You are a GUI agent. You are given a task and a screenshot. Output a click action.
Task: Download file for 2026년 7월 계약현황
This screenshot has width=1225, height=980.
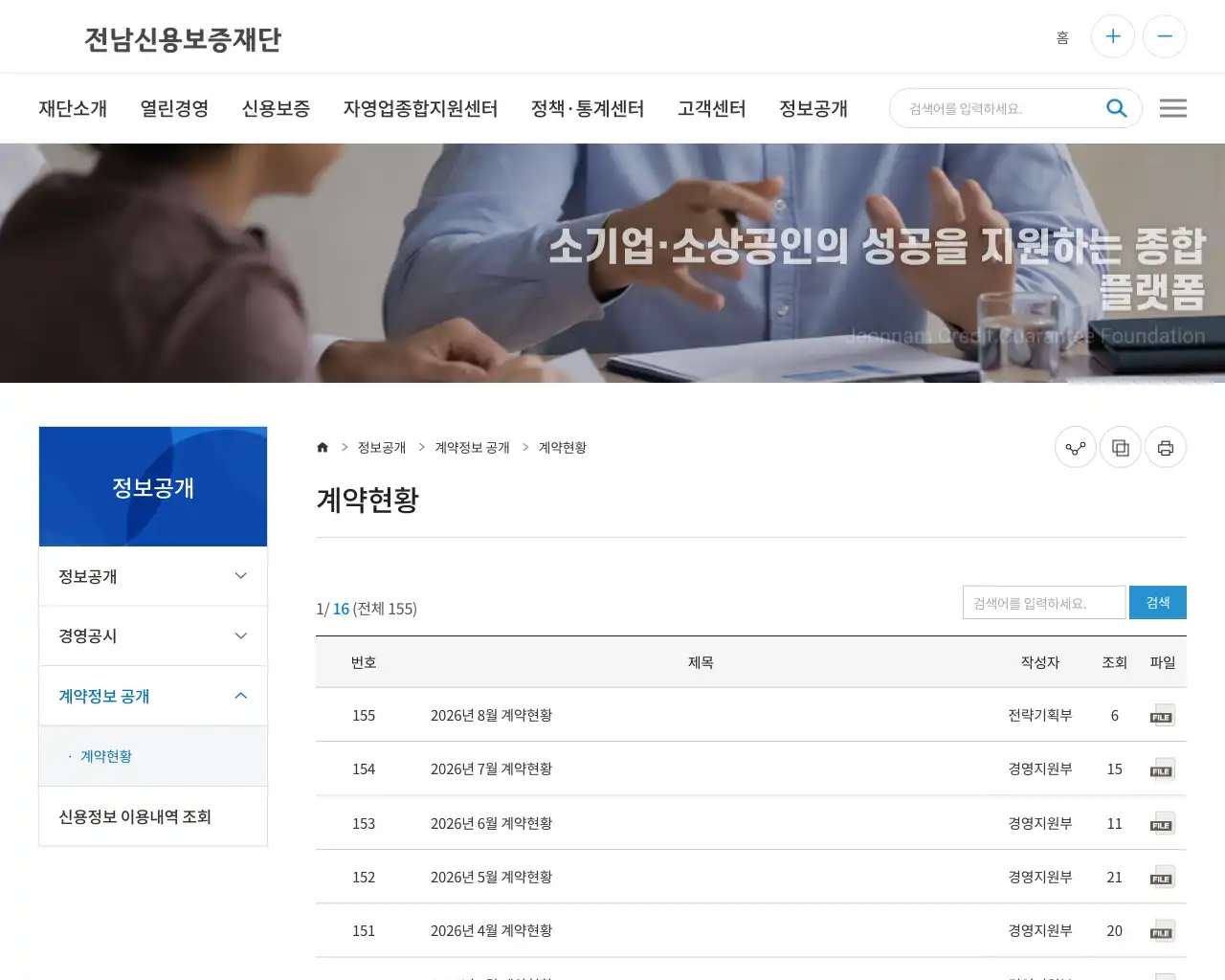1162,769
